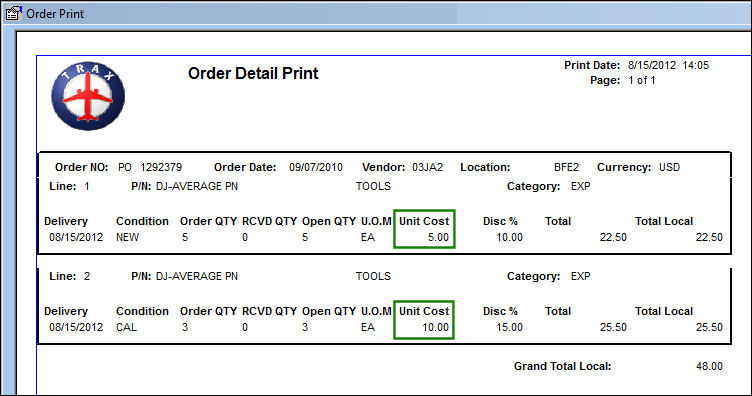Viewport: 752px width, 396px height.
Task: Select line 1 TOOLS text
Action: tap(373, 186)
